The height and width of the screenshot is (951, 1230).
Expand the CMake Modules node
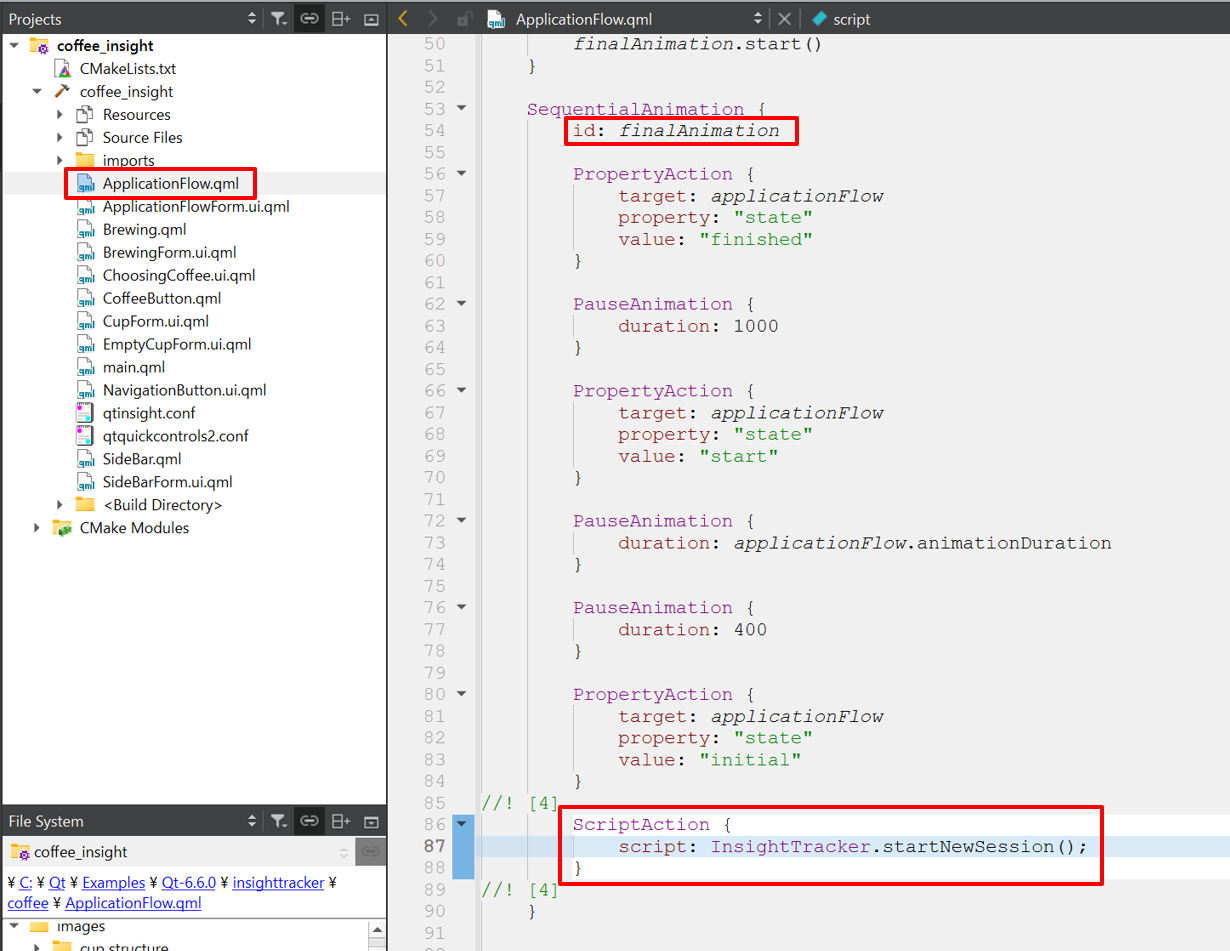[37, 528]
